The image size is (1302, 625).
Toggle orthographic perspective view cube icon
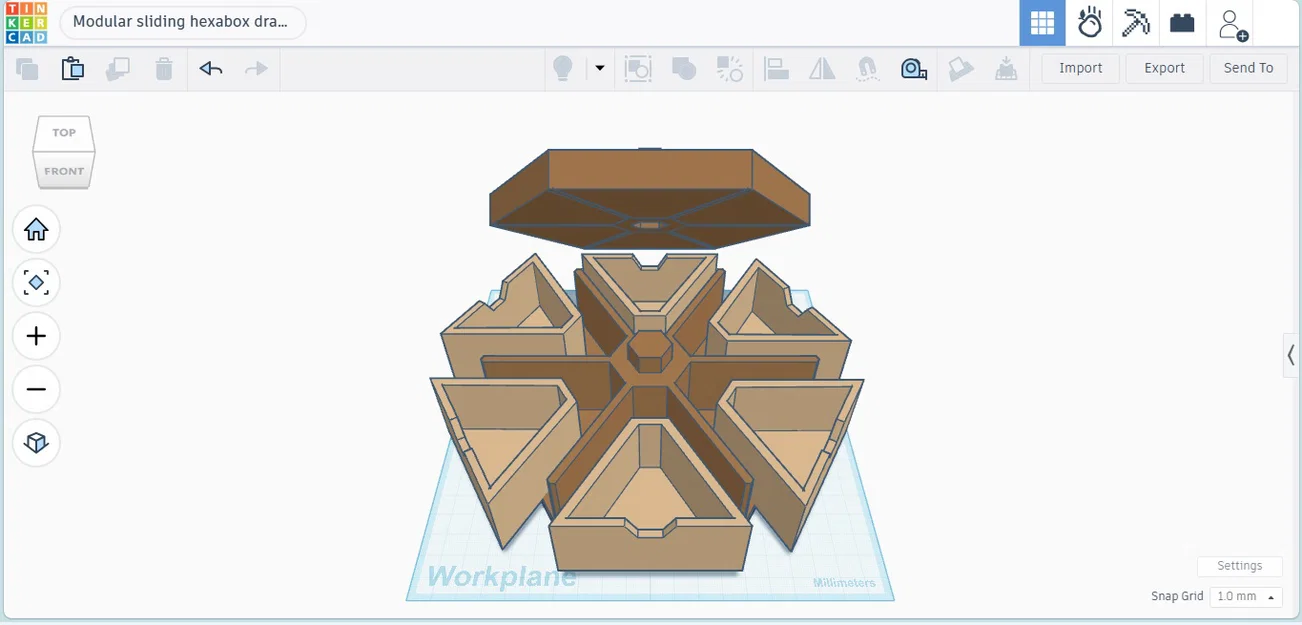[36, 442]
